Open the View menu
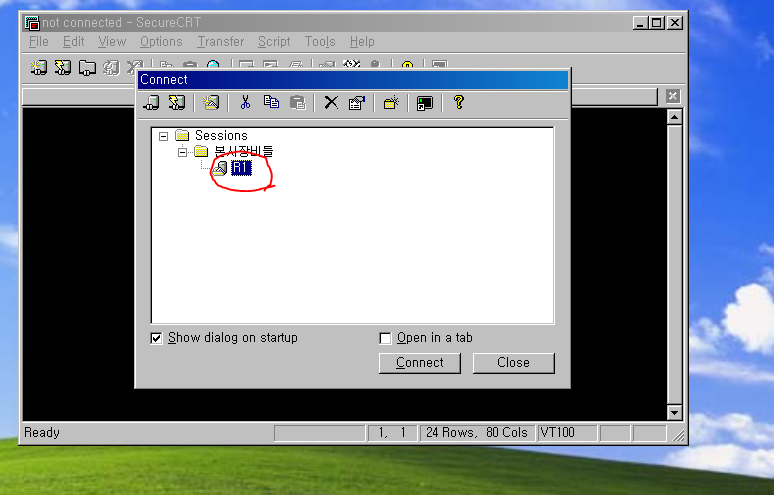The height and width of the screenshot is (495, 774). tap(112, 41)
